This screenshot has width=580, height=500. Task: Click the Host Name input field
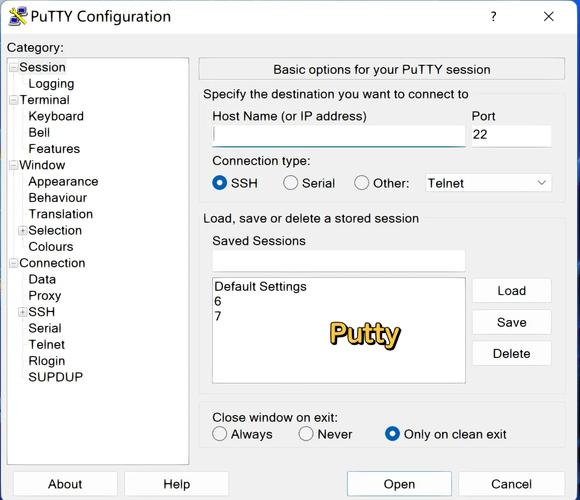pos(338,135)
